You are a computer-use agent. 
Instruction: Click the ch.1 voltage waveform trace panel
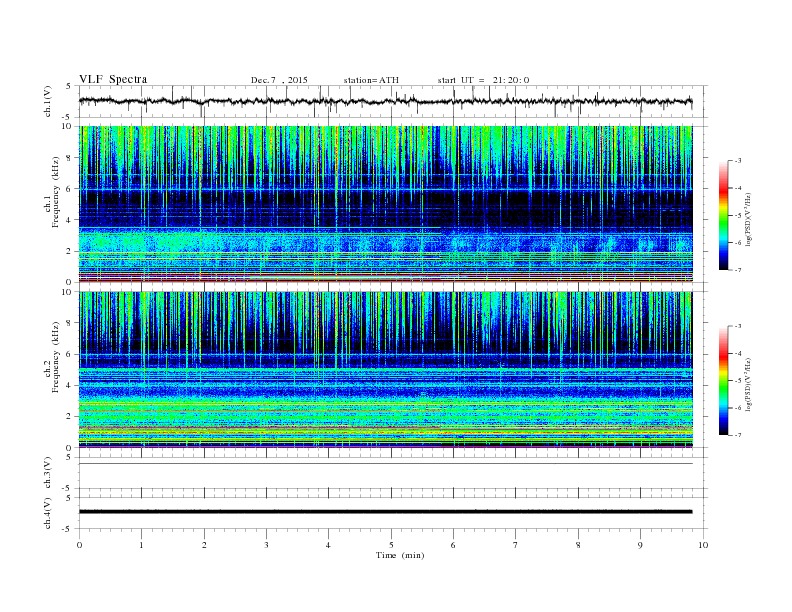coord(393,101)
